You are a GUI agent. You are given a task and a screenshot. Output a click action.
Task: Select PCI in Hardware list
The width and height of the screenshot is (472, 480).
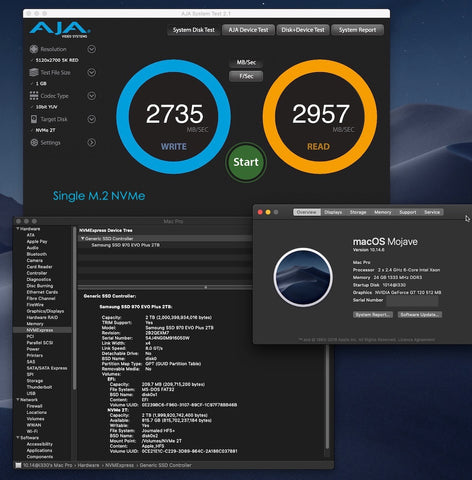click(x=30, y=336)
